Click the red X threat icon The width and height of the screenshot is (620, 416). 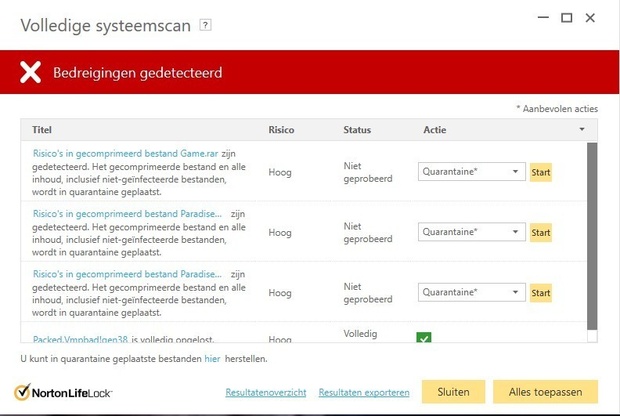pyautogui.click(x=30, y=72)
